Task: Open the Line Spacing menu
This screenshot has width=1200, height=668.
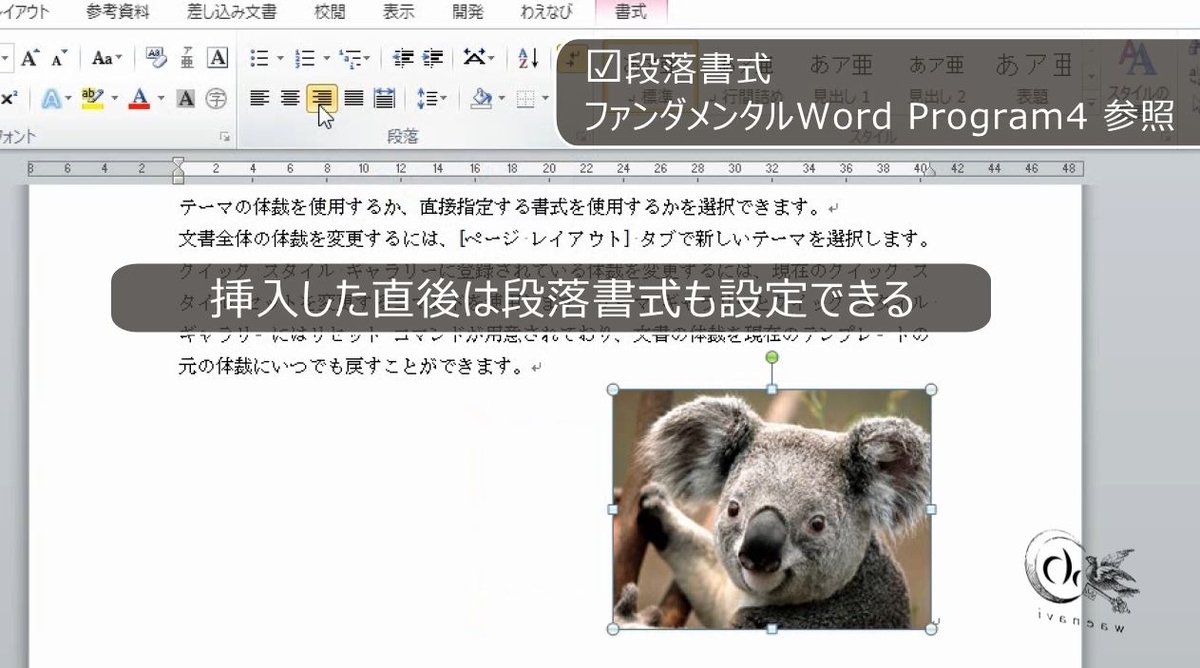Action: [x=431, y=98]
